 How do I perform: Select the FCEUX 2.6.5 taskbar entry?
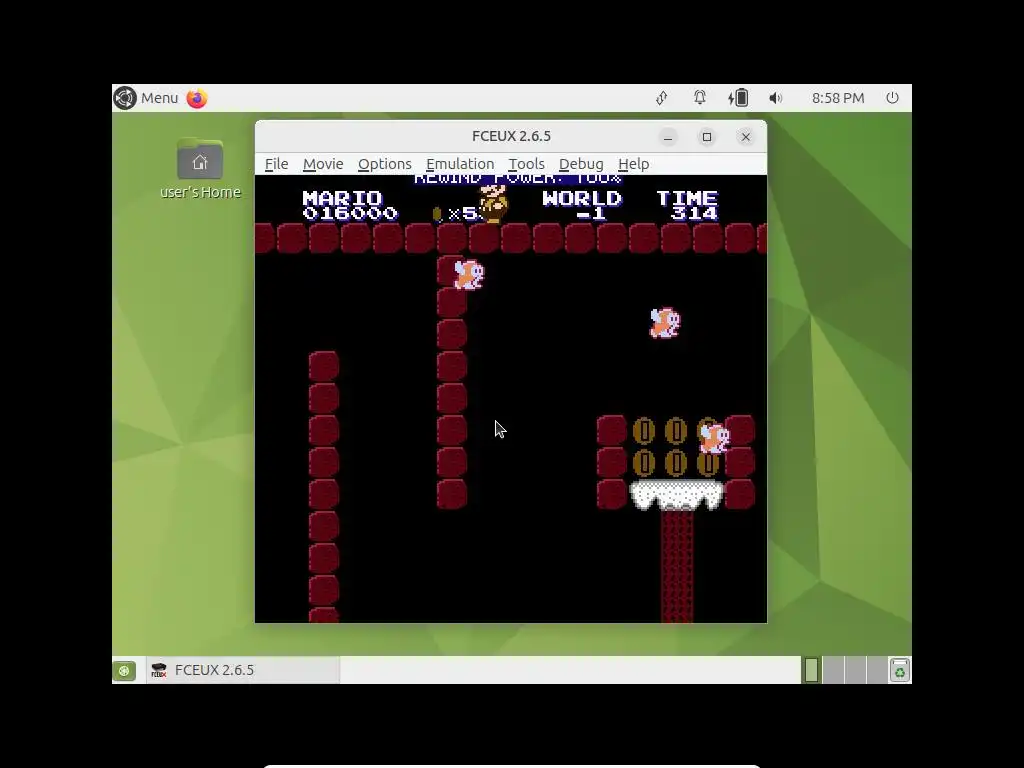(243, 670)
